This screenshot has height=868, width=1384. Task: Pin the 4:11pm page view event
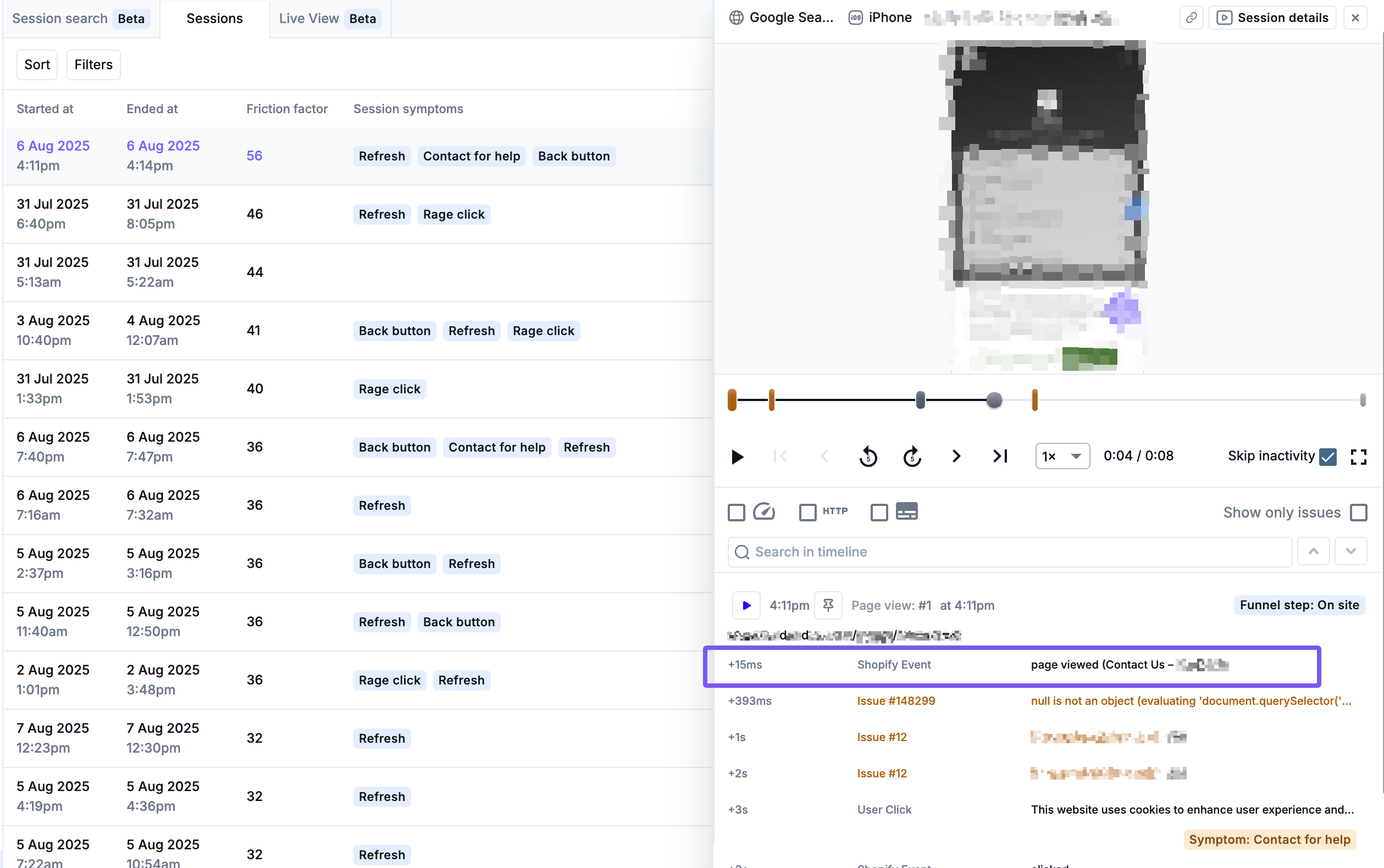click(x=828, y=605)
